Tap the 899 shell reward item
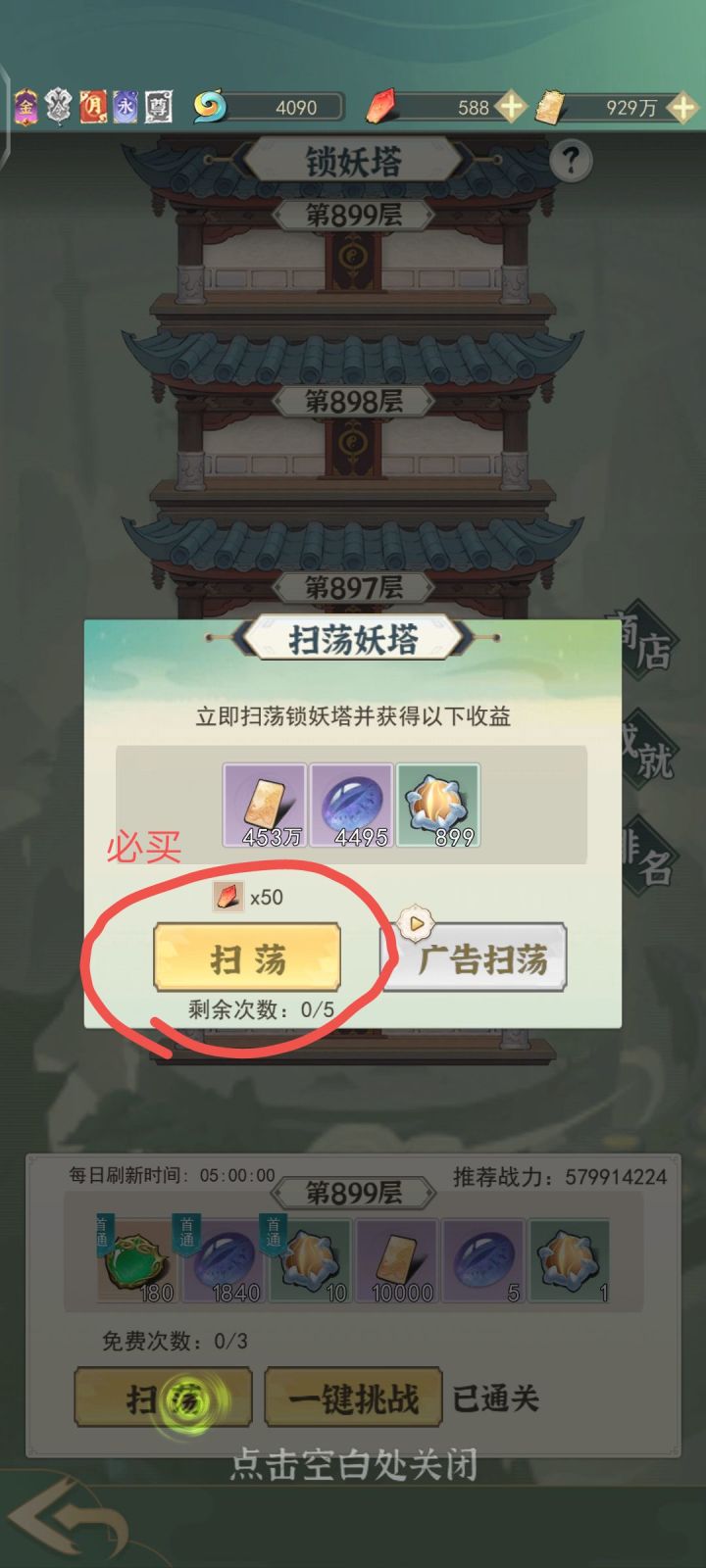The height and width of the screenshot is (1568, 706). 438,806
